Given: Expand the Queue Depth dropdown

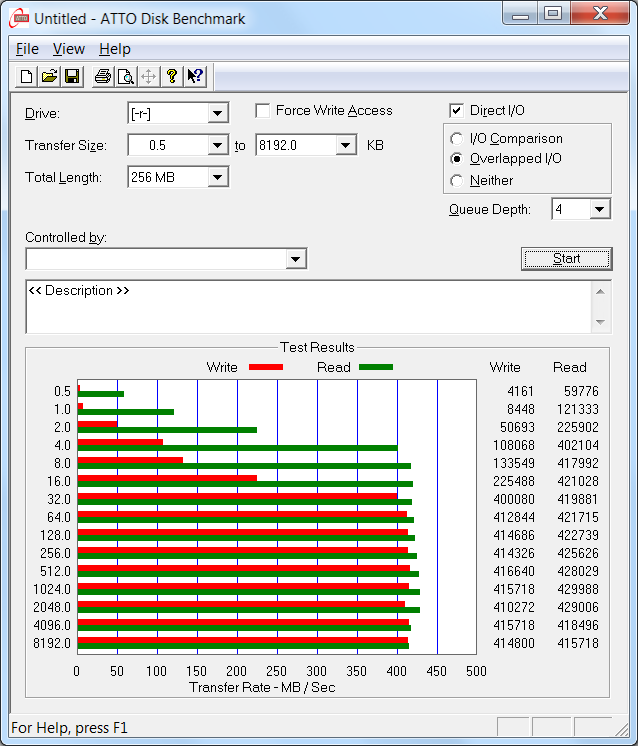Looking at the screenshot, I should click(599, 209).
